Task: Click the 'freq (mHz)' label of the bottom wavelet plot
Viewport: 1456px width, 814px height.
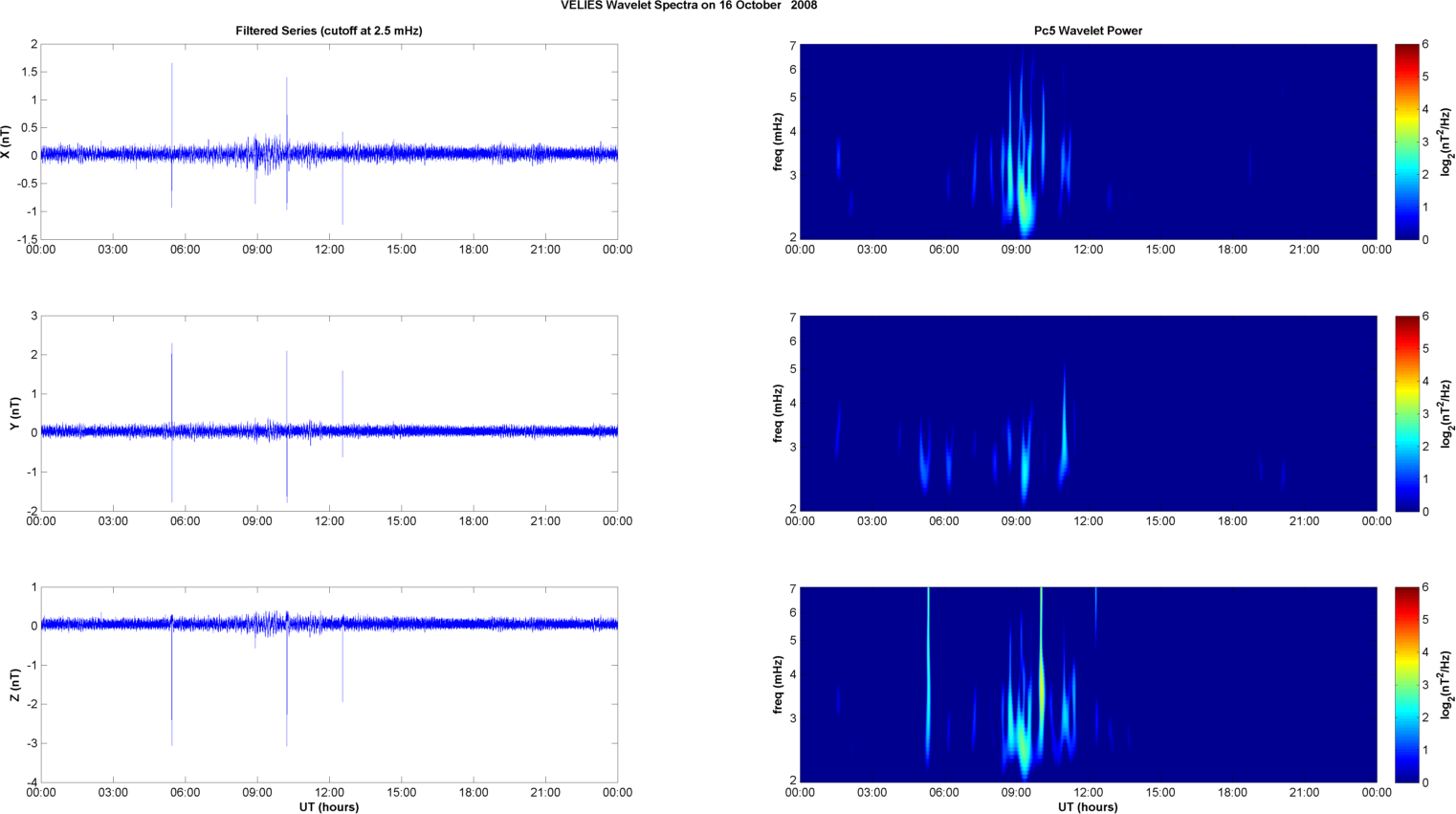Action: coord(779,685)
